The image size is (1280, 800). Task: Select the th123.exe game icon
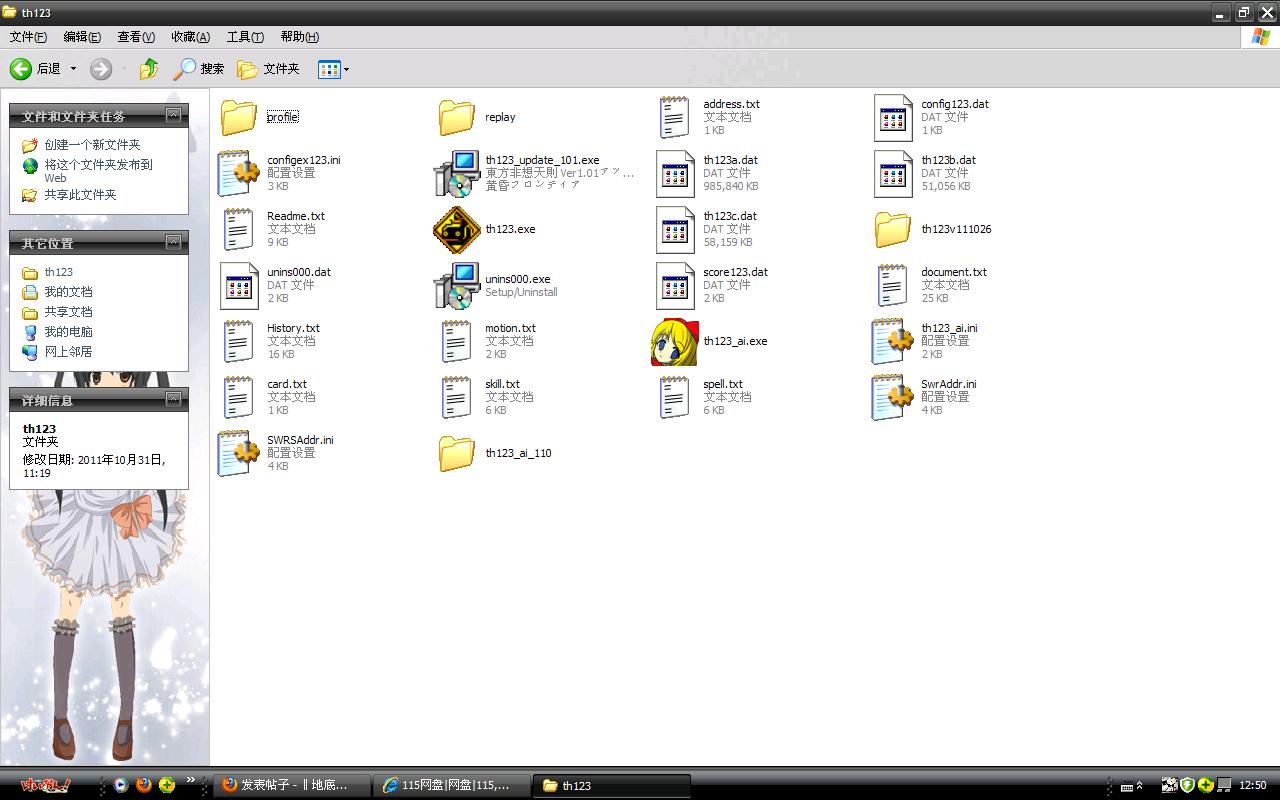tap(456, 229)
